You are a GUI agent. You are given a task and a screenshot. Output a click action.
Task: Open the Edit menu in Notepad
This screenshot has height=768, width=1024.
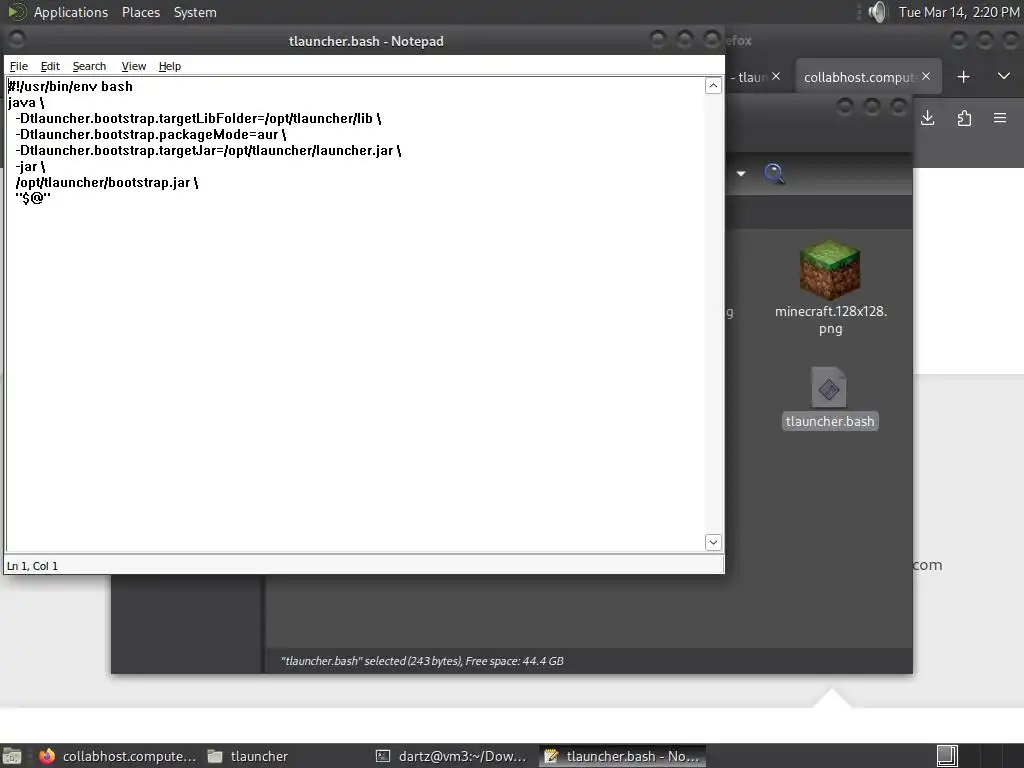(x=50, y=66)
